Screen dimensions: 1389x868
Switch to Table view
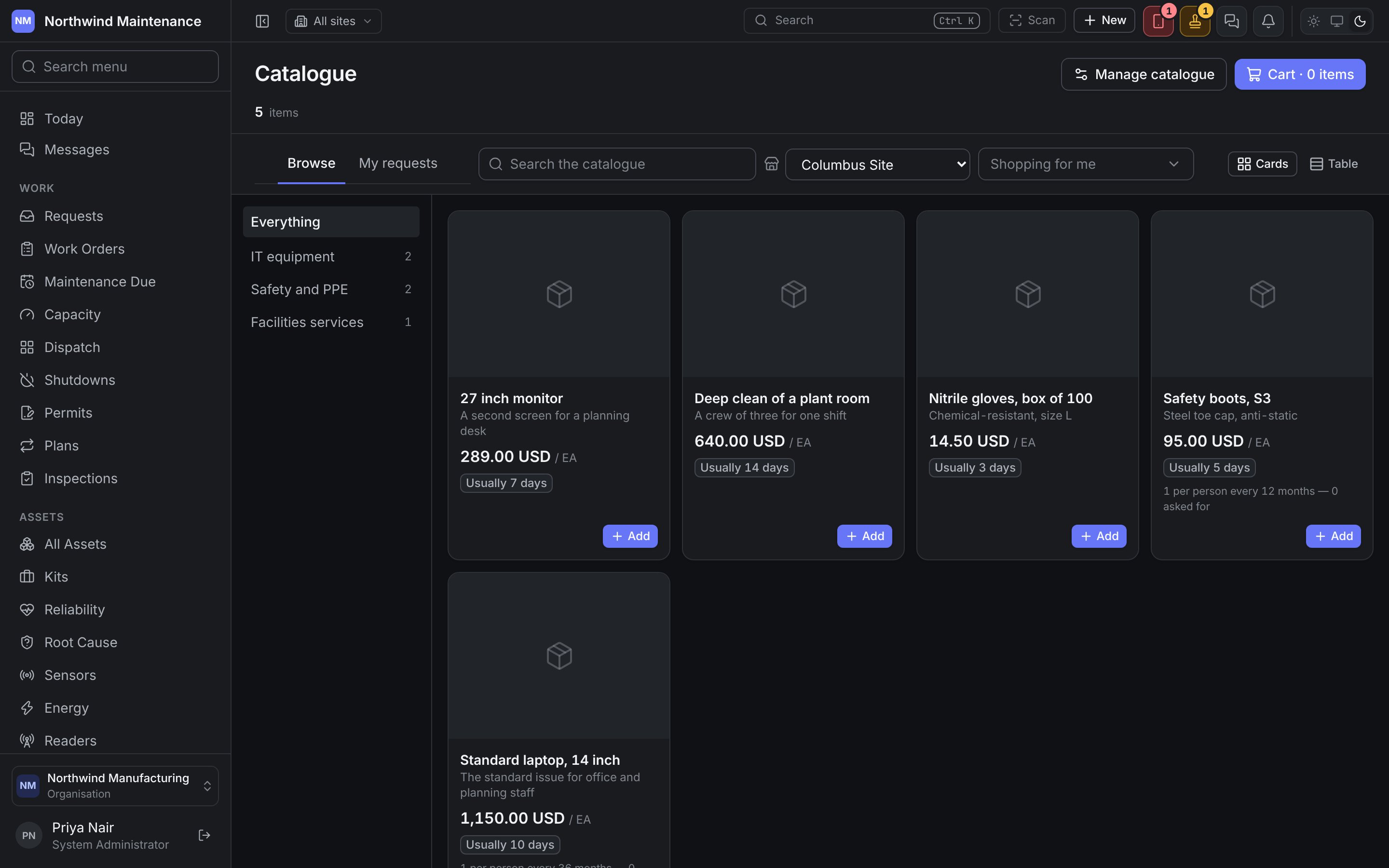click(x=1334, y=164)
